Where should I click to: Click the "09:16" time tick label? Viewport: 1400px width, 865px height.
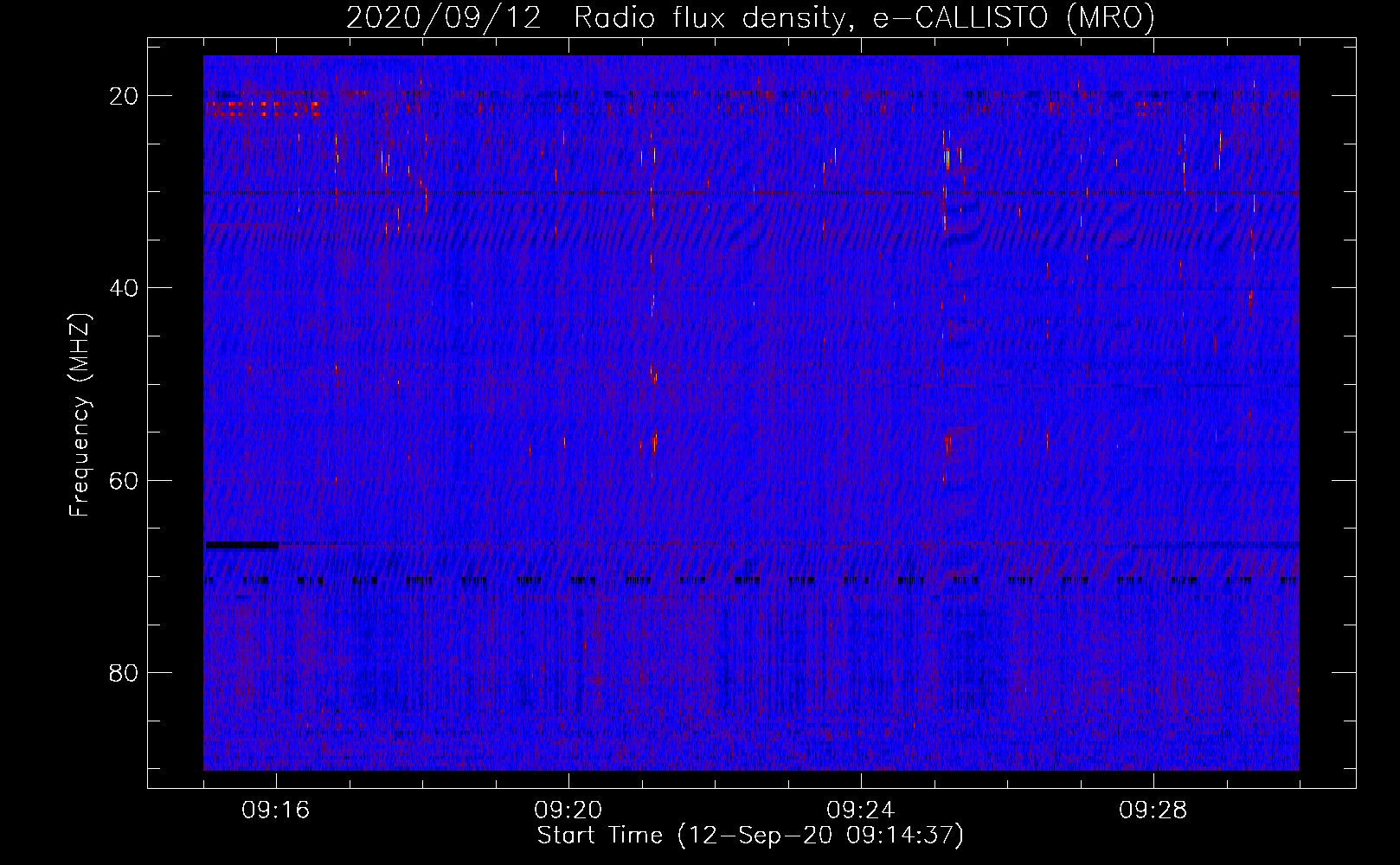click(276, 811)
